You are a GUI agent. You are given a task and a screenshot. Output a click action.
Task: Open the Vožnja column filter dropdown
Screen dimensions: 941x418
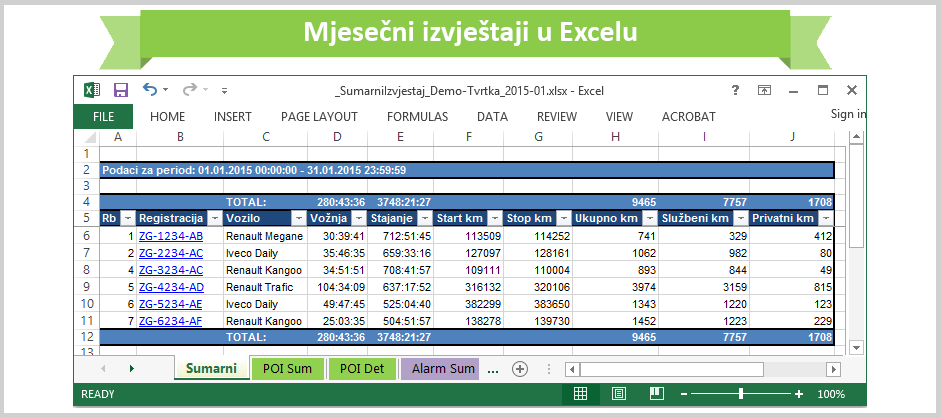[359, 218]
